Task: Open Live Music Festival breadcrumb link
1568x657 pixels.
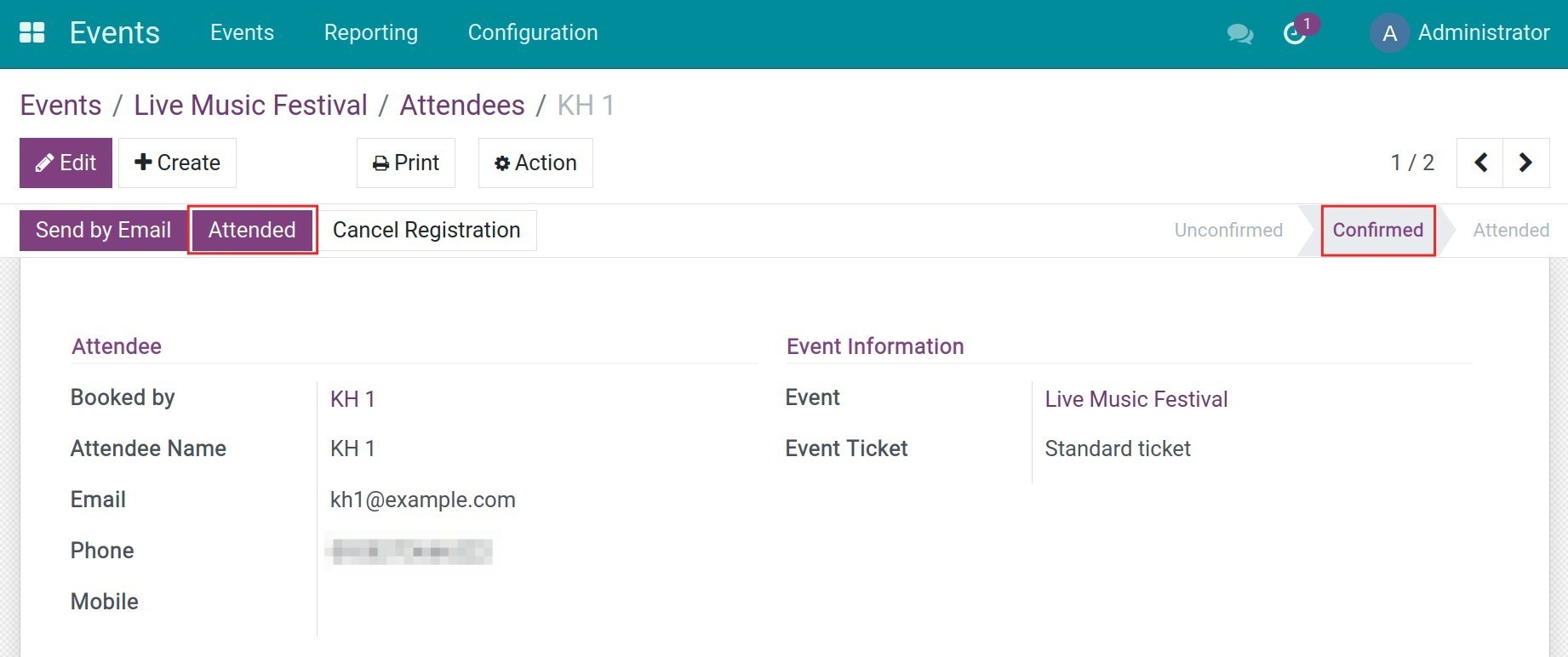Action: point(250,106)
